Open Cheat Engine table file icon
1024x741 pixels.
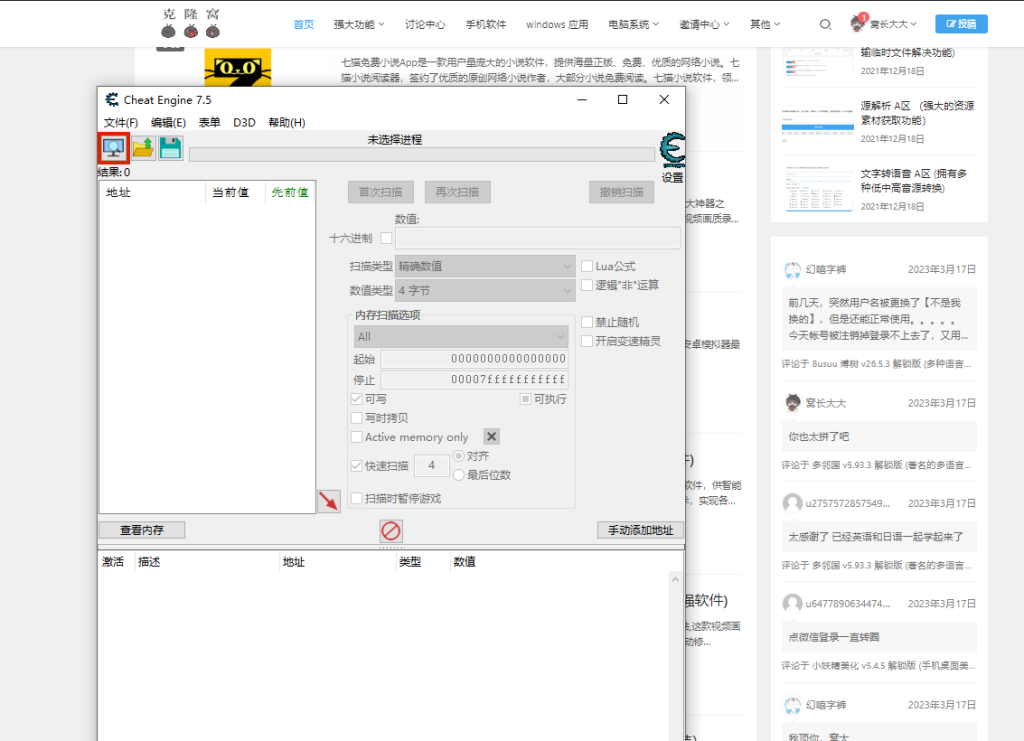click(x=143, y=148)
